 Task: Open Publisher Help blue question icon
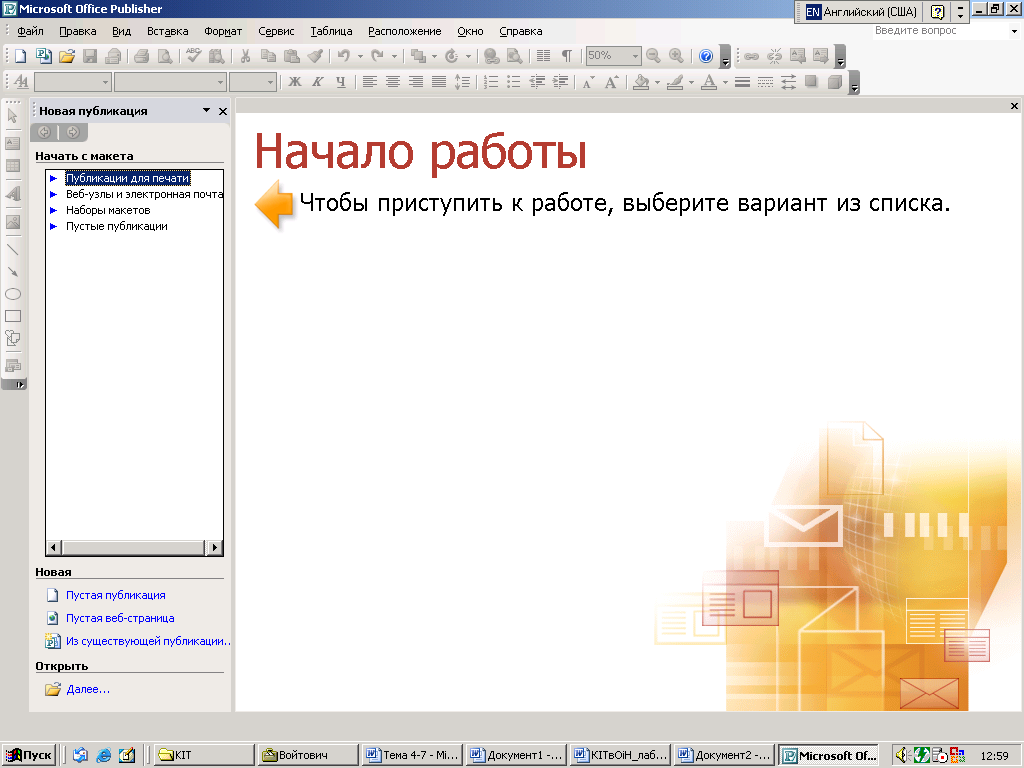[x=706, y=56]
